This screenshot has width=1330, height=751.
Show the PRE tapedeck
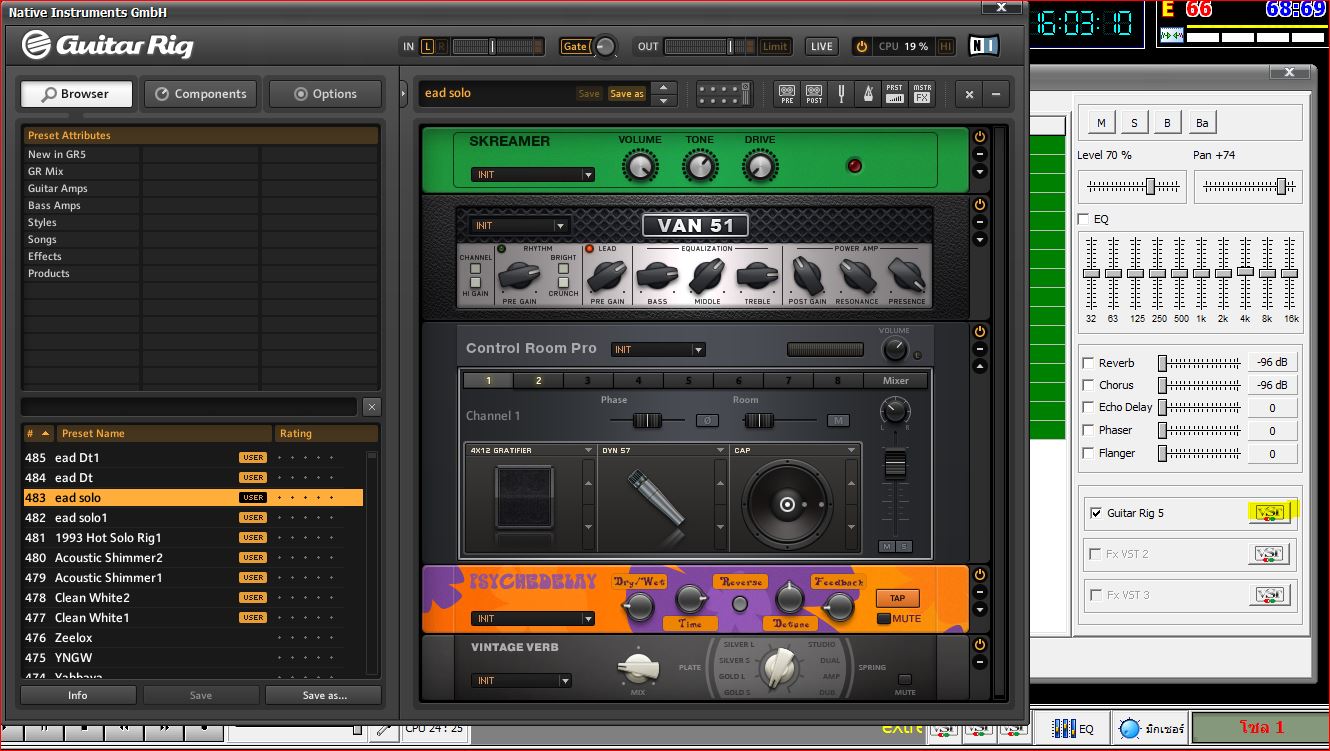tap(787, 93)
